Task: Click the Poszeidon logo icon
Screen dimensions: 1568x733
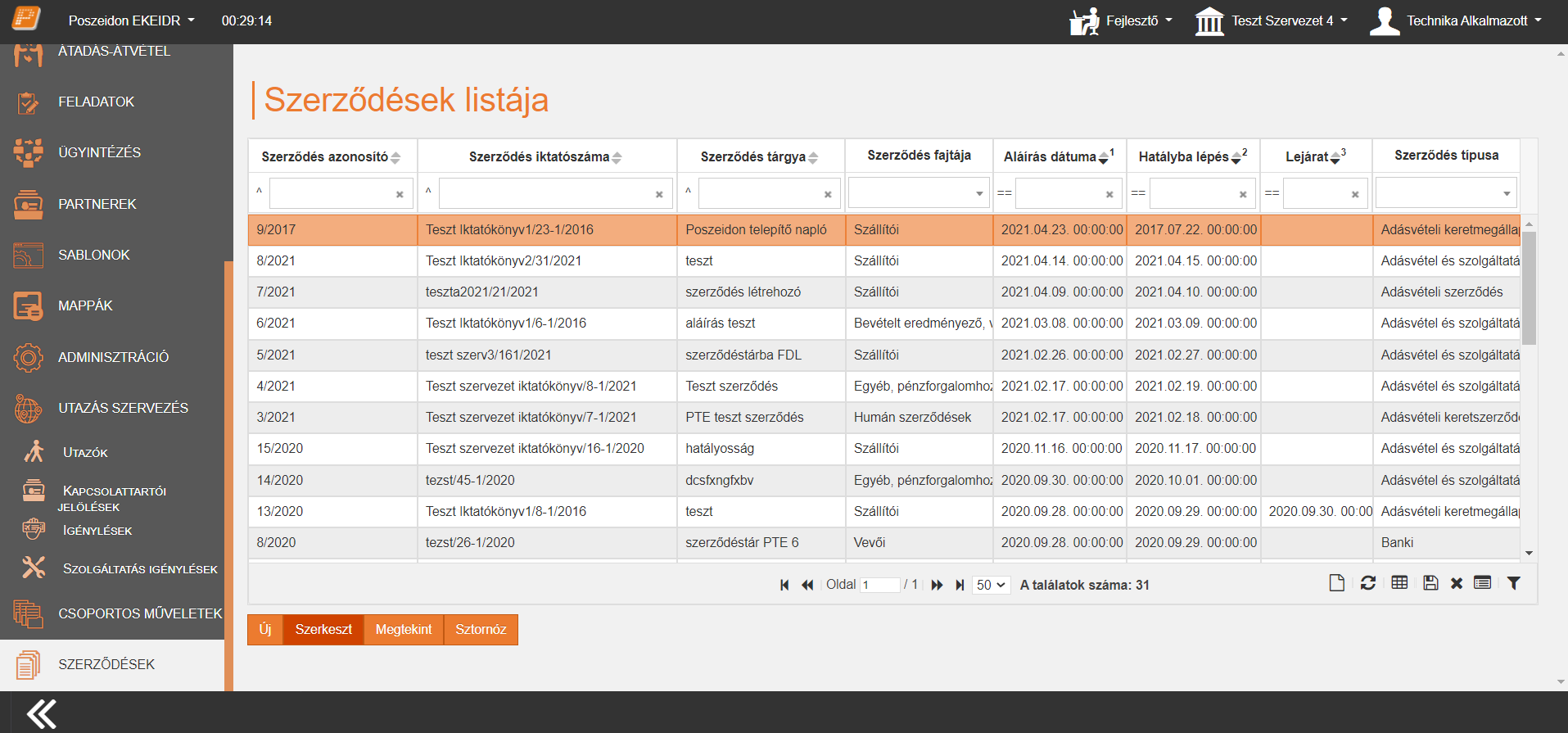Action: tap(26, 18)
